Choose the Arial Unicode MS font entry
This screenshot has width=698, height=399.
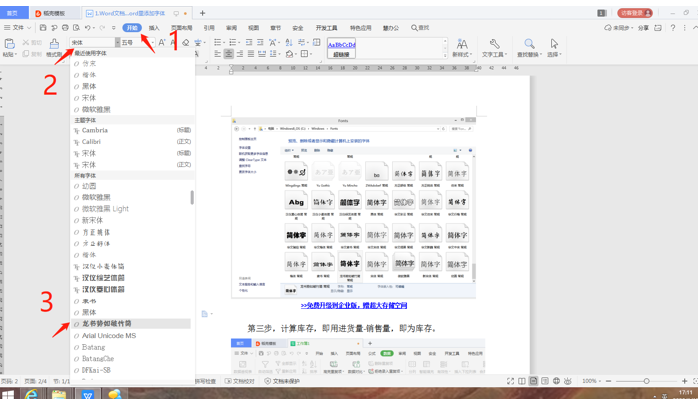109,336
